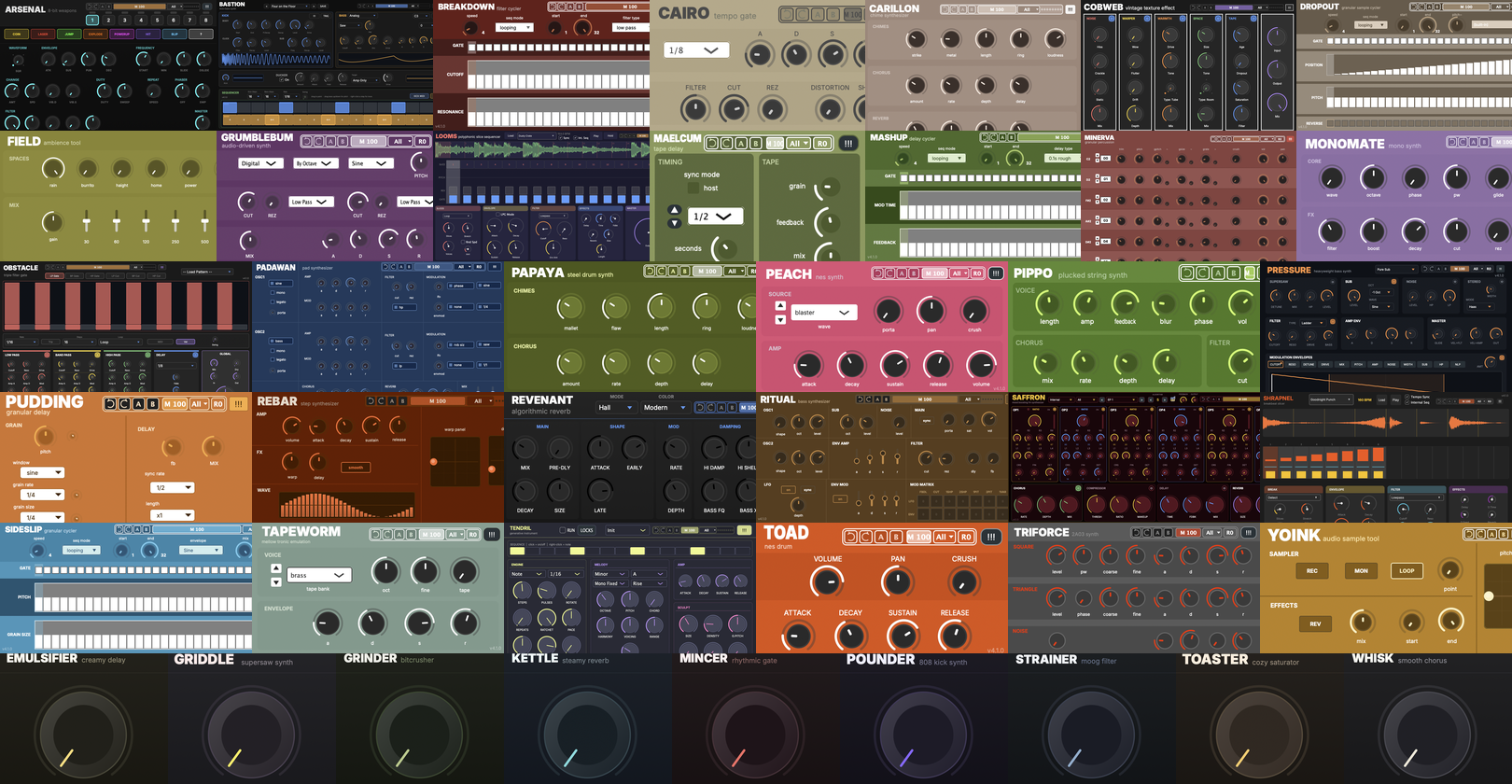Click the redo icon in Pudding header
Screen dimensions: 1512x784
coord(124,404)
